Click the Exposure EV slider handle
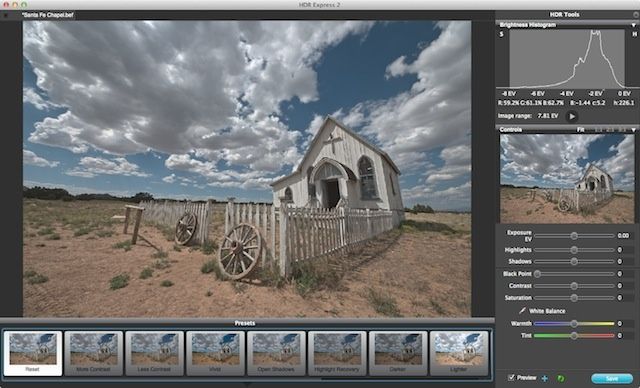 click(574, 236)
